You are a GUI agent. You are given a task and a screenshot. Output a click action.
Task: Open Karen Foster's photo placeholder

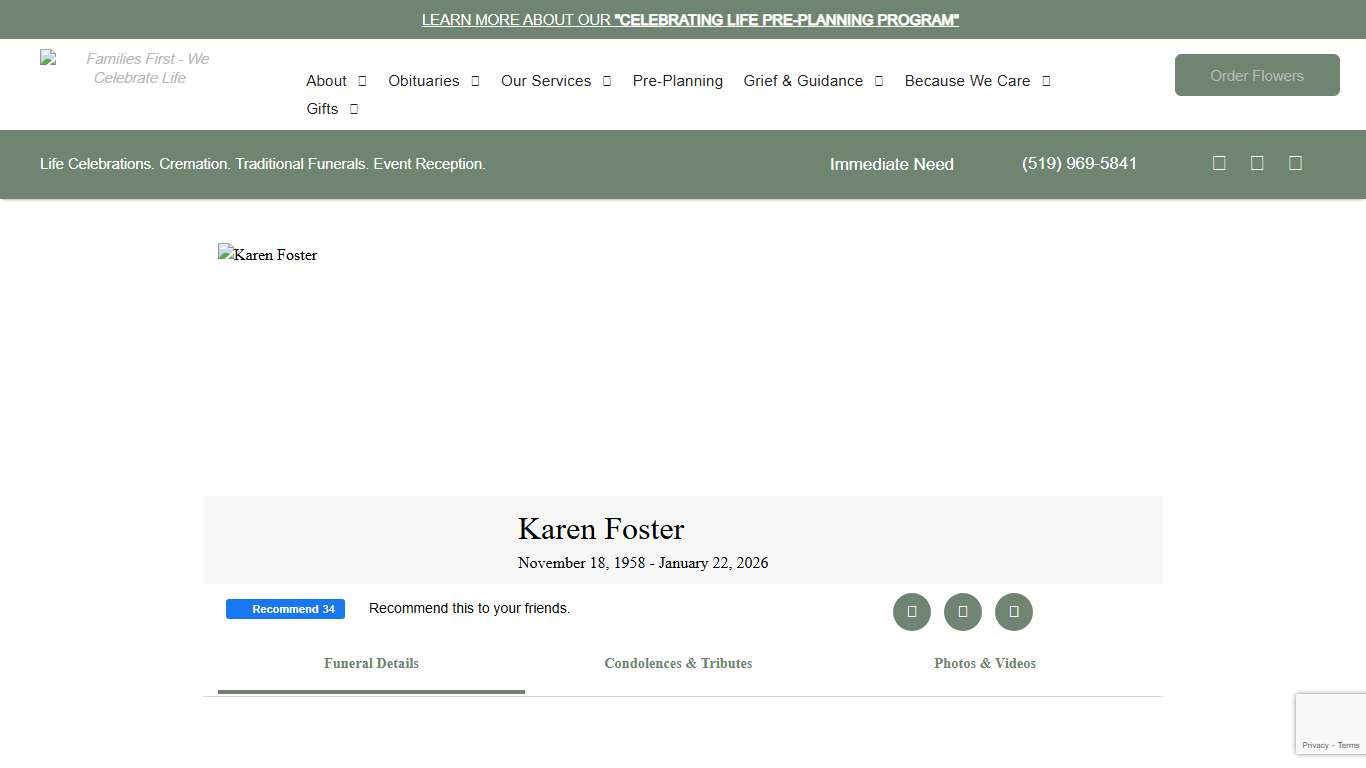click(267, 255)
